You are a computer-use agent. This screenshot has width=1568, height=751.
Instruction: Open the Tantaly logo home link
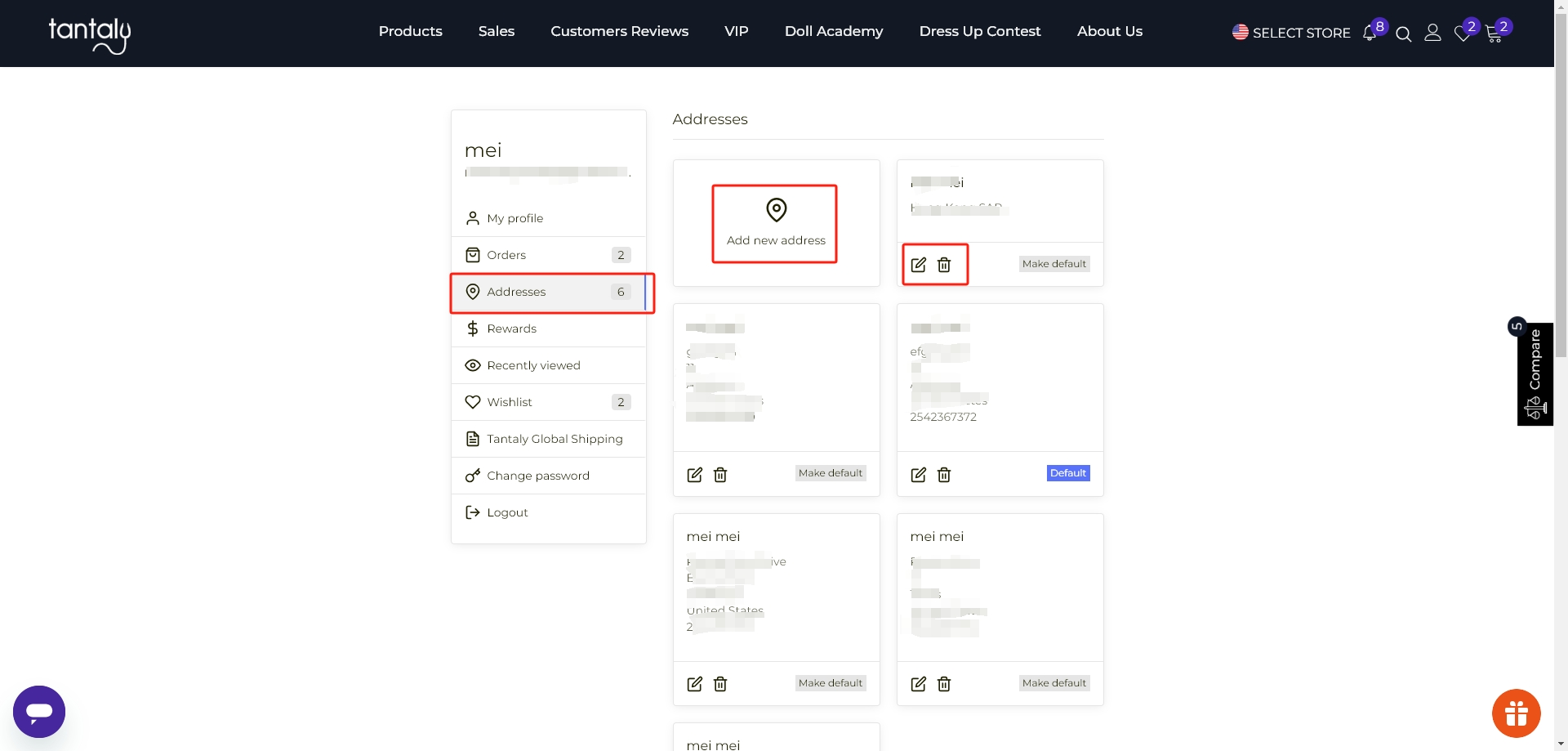[x=90, y=35]
